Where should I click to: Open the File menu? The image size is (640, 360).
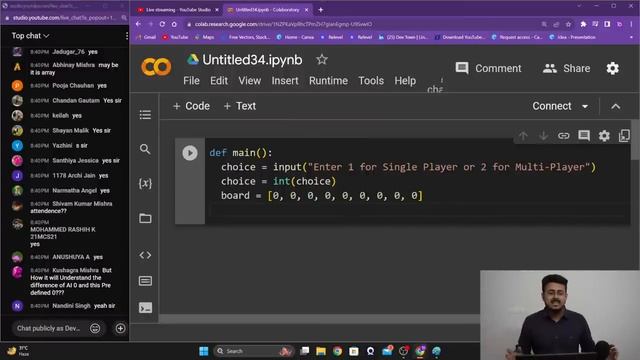(191, 81)
